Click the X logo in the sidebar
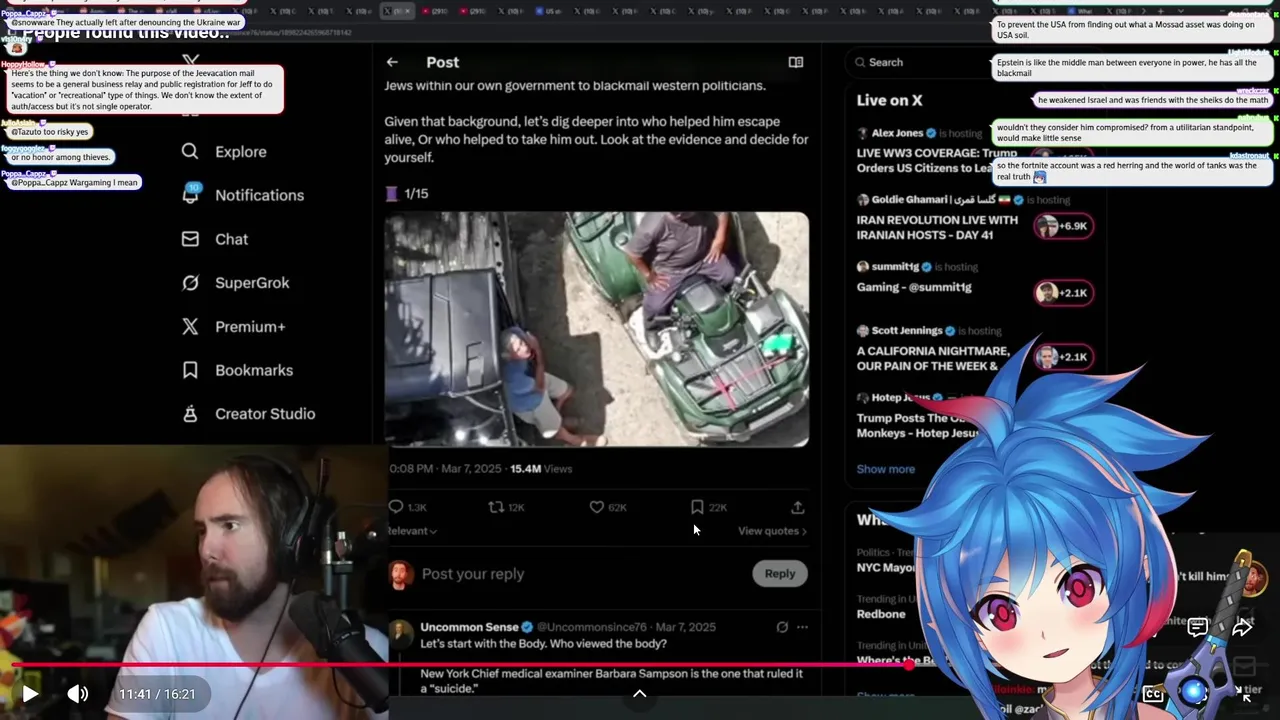1280x720 pixels. click(x=191, y=61)
